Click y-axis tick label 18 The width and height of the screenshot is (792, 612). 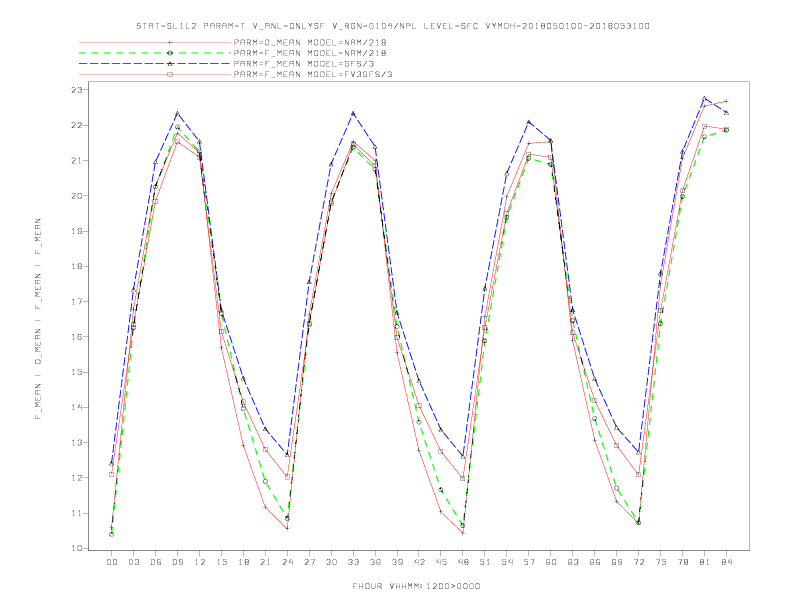tap(77, 266)
